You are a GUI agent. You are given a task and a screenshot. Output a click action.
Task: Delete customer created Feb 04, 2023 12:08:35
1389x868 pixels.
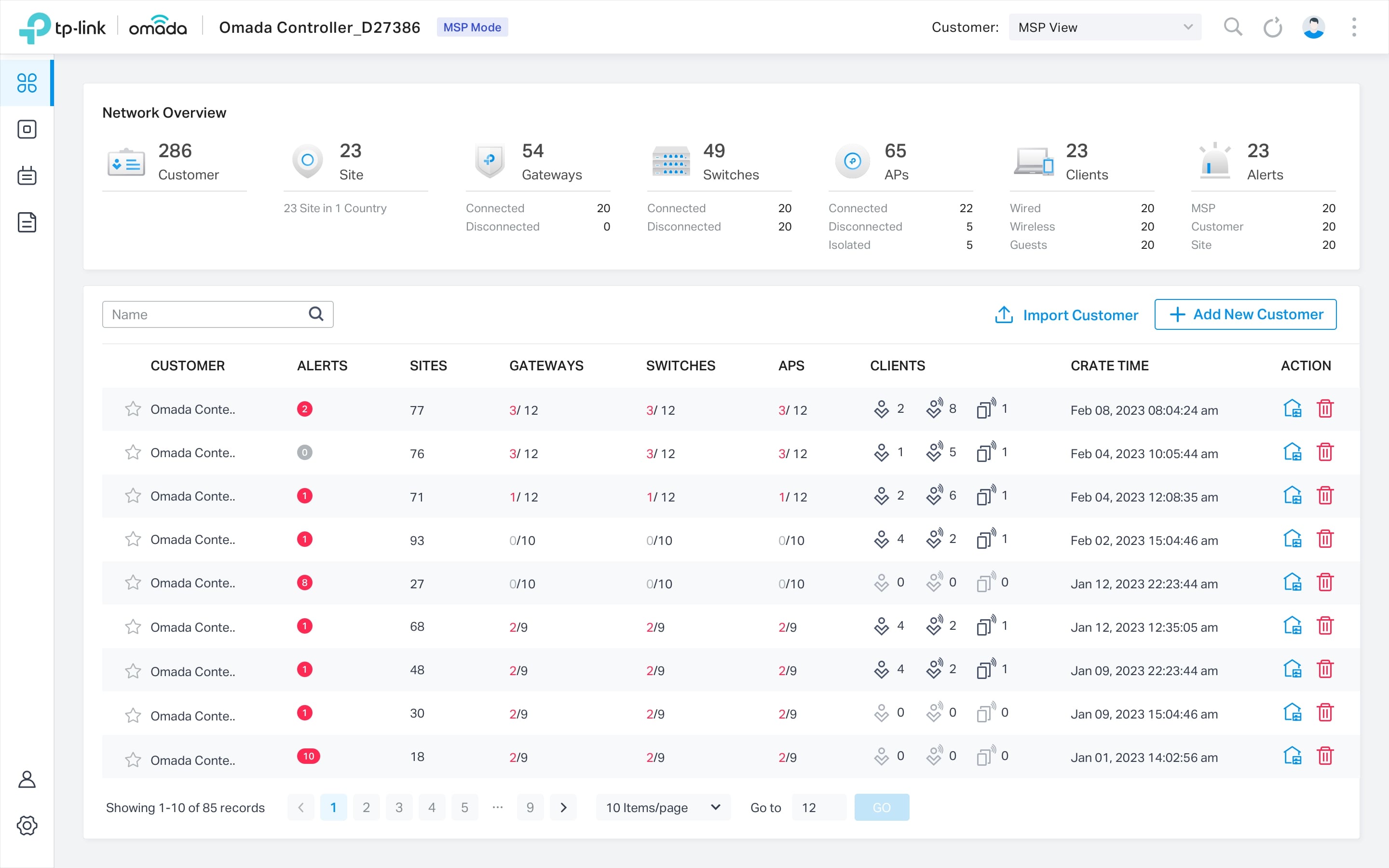click(x=1325, y=495)
